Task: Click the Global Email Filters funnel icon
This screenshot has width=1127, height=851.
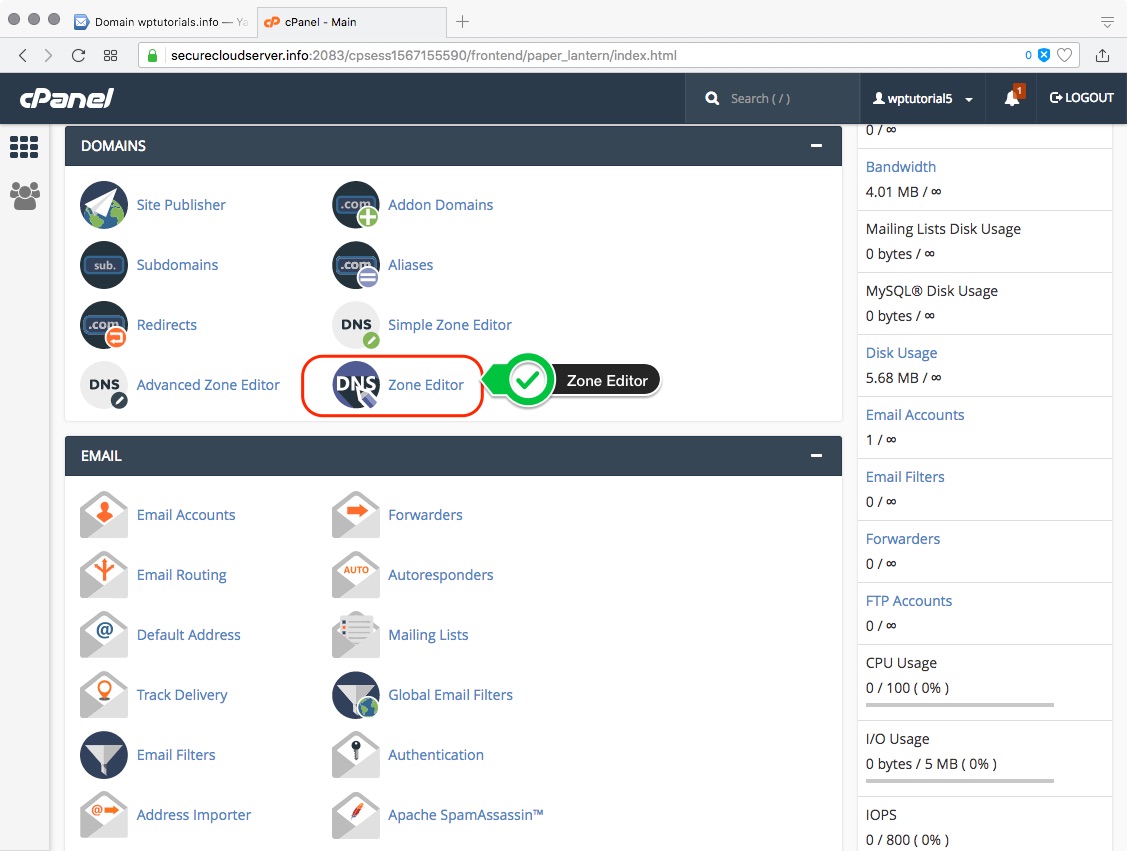Action: pos(356,695)
